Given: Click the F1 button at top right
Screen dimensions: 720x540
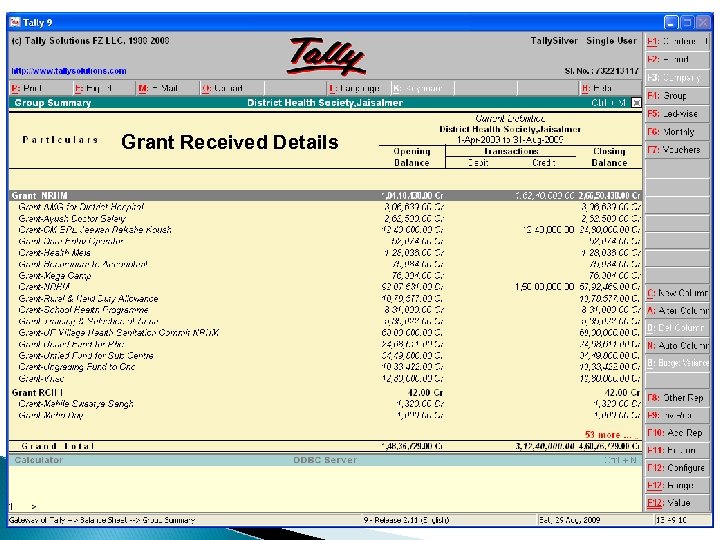Looking at the screenshot, I should click(x=677, y=41).
